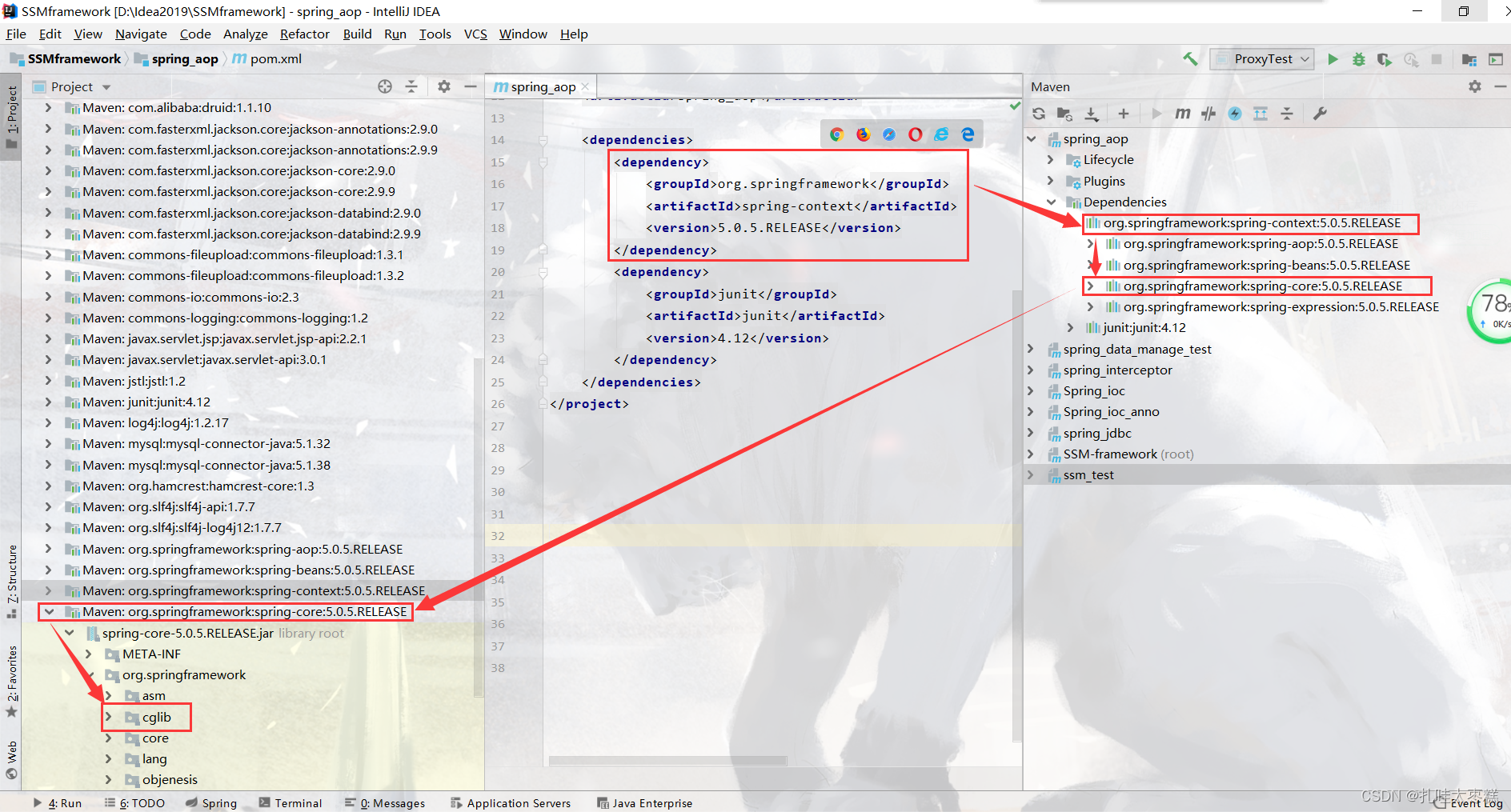Run ProxyTest with coverage

(1385, 58)
